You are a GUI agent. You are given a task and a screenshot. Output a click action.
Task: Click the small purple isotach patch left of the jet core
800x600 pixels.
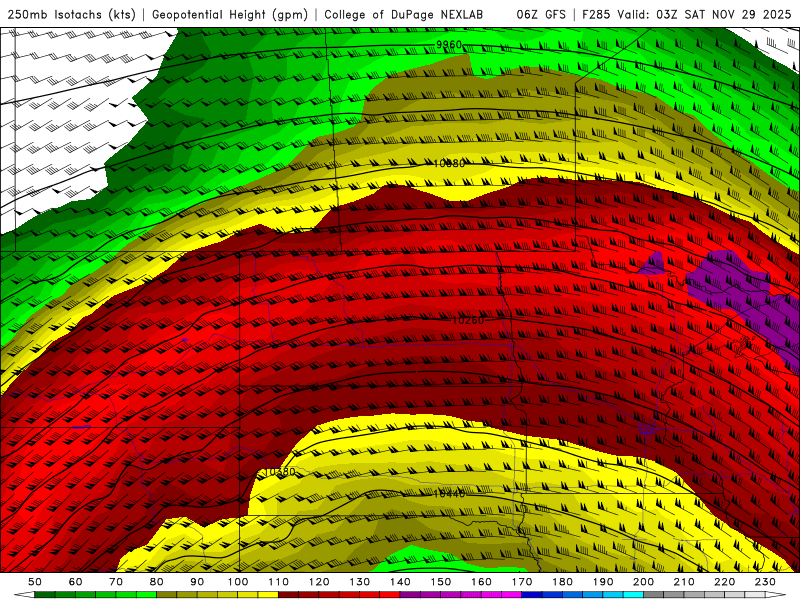coord(652,264)
